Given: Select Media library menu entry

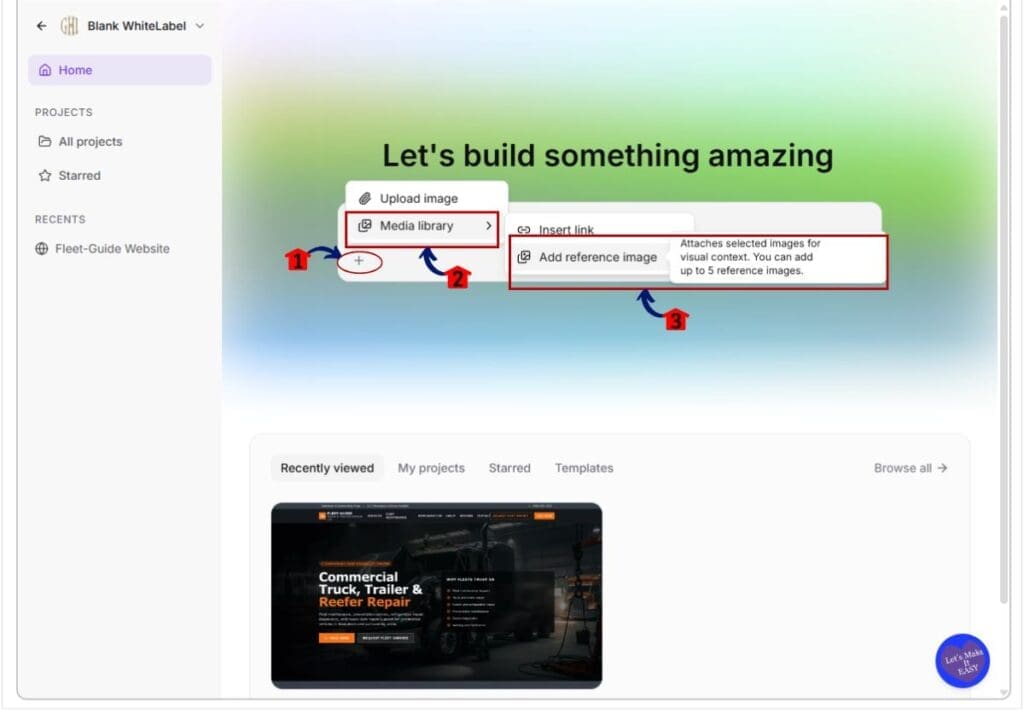Looking at the screenshot, I should [422, 226].
